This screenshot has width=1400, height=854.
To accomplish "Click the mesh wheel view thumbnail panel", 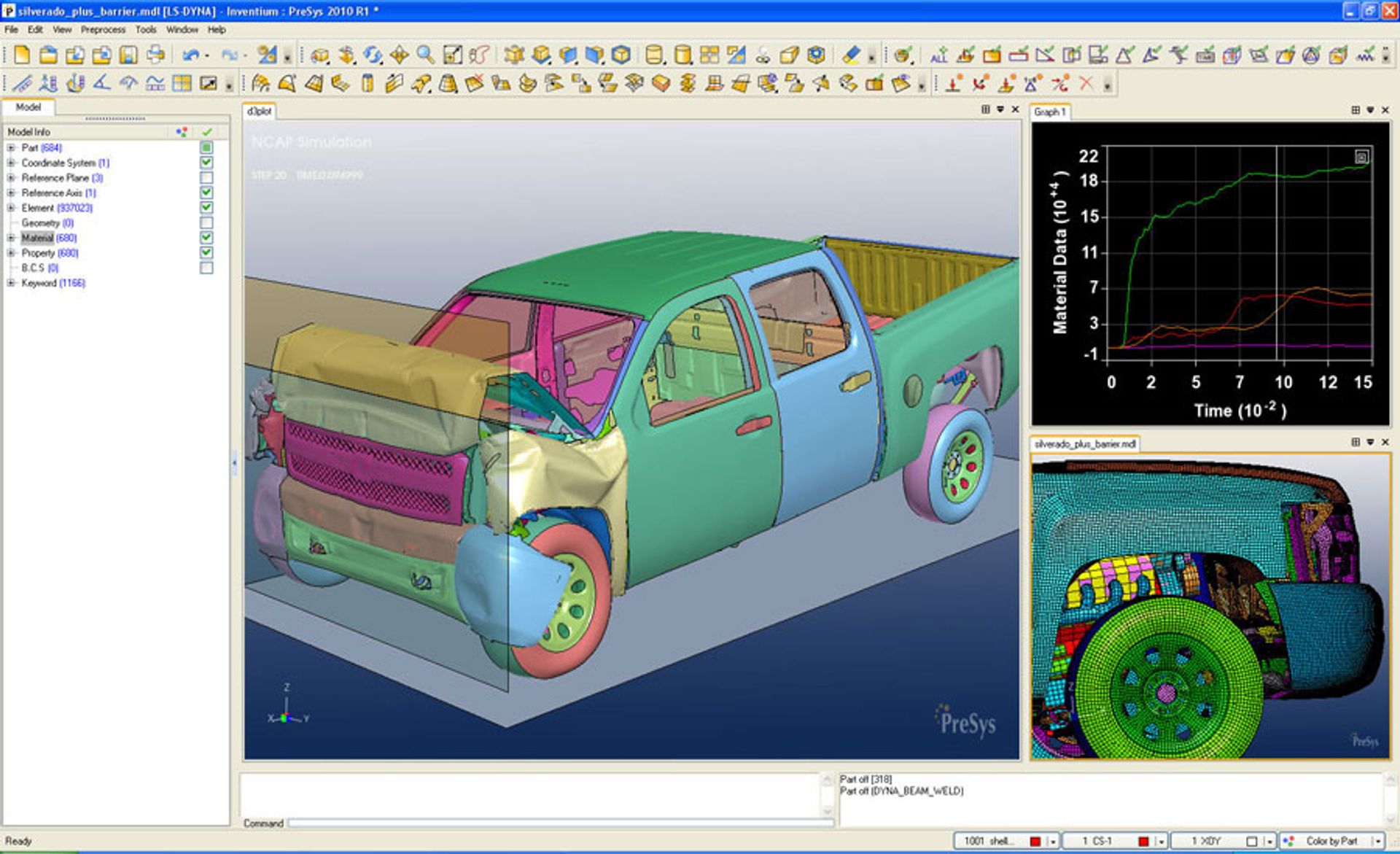I will pos(1210,606).
